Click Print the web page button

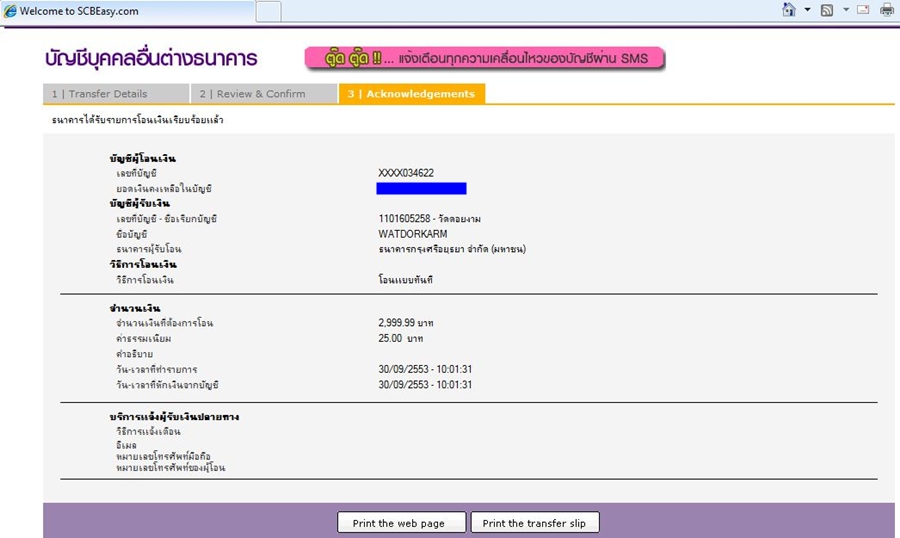(401, 522)
